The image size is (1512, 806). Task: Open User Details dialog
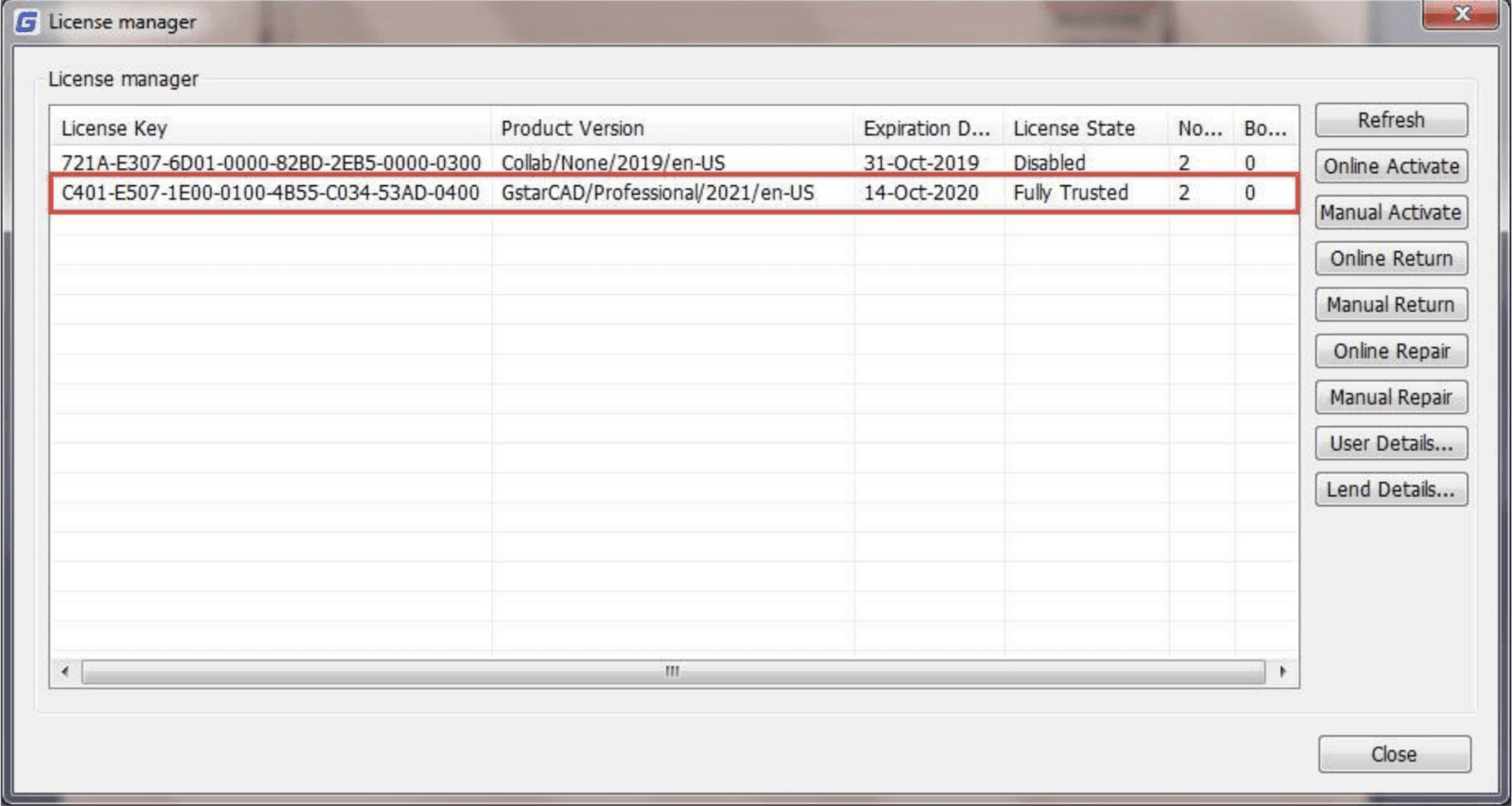point(1390,443)
